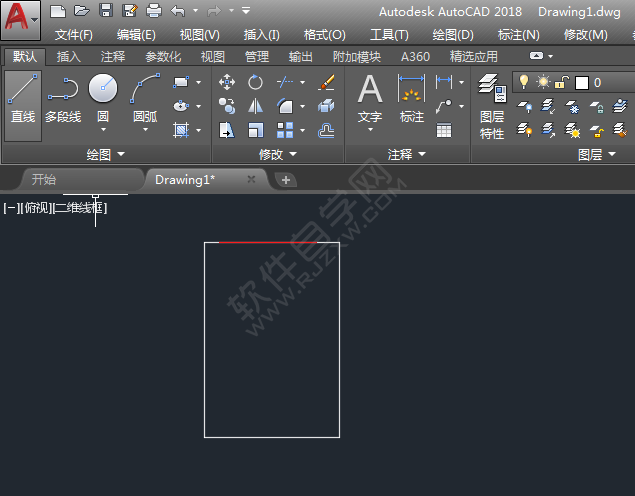Toggle layer on/off lightbulb icon
Viewport: 635px width, 496px height.
tap(523, 82)
